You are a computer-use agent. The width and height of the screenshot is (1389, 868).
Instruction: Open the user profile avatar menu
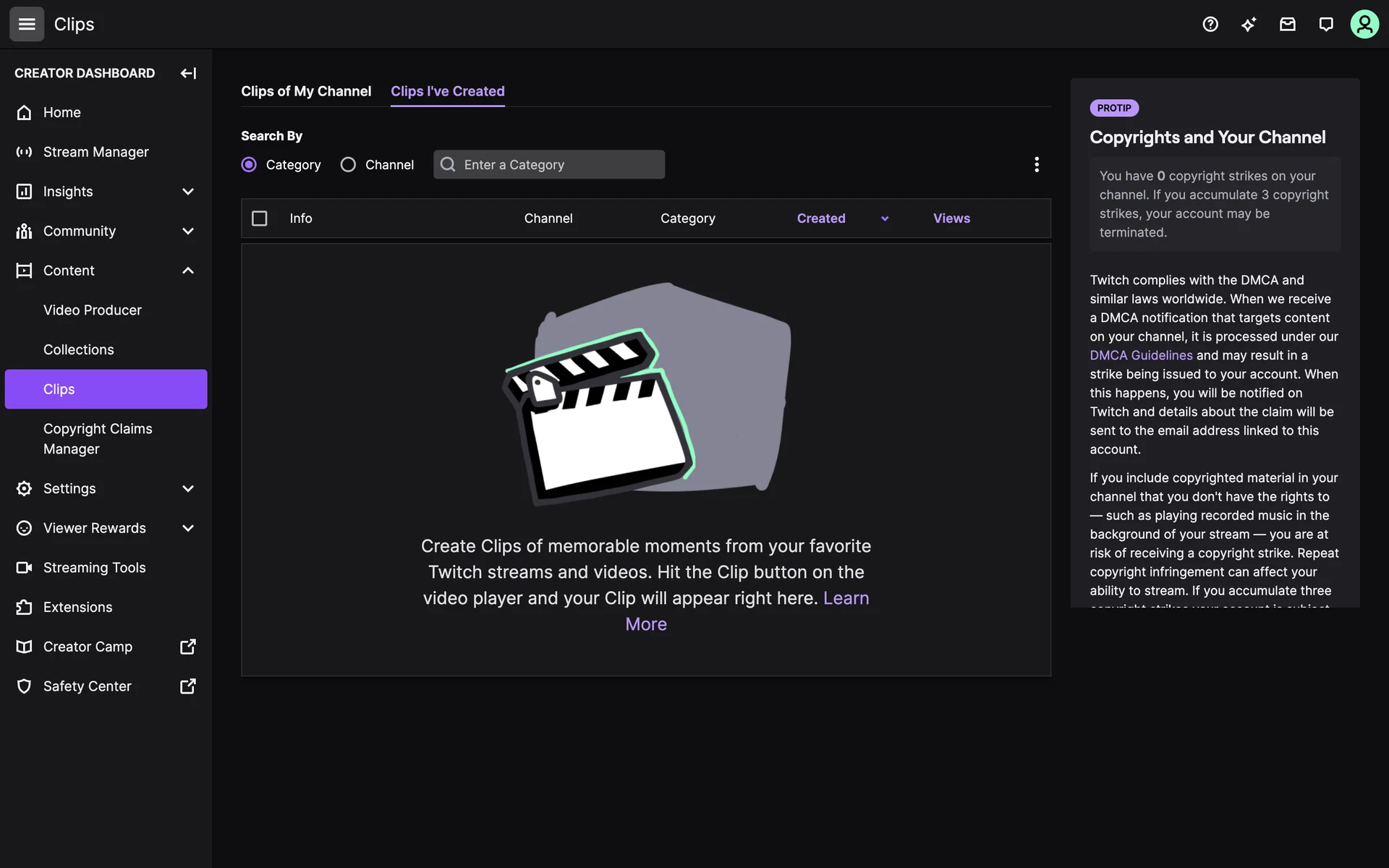(1364, 25)
